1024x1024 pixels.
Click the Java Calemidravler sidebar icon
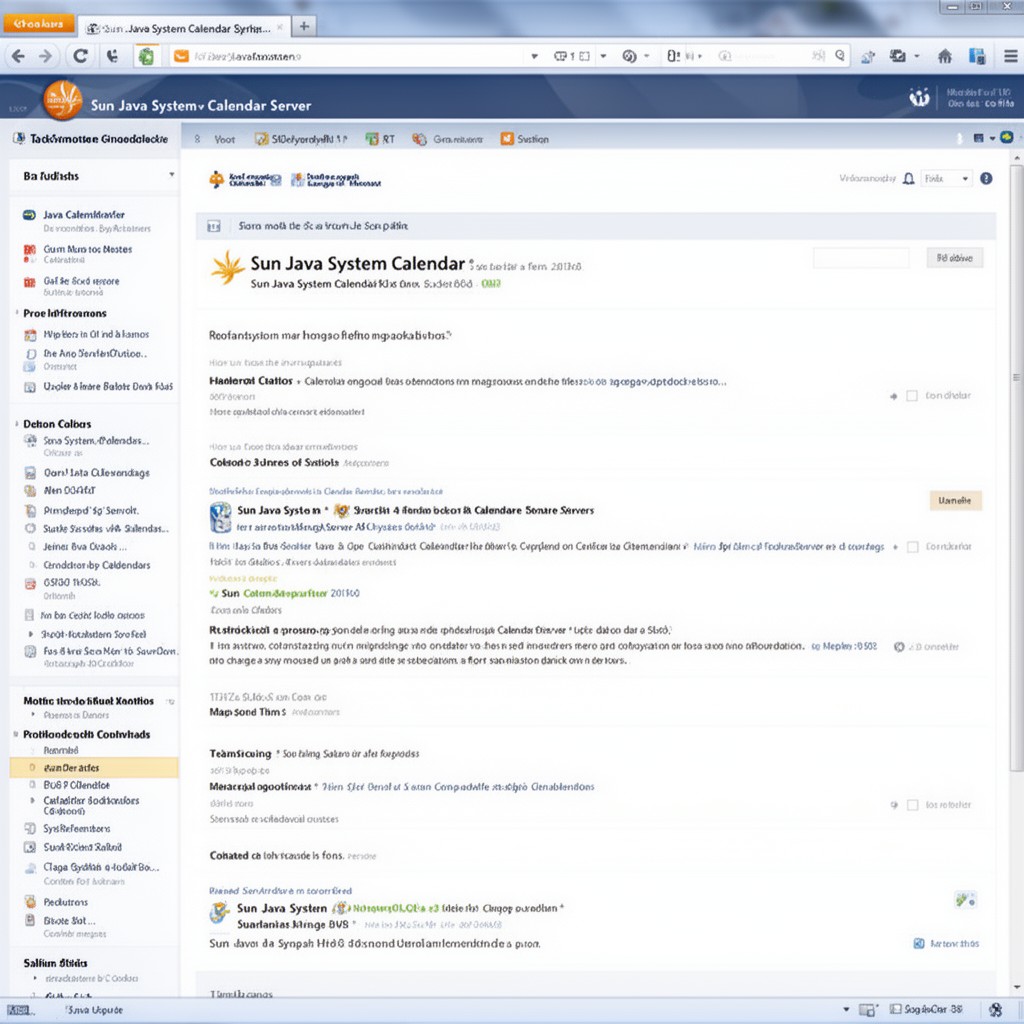coord(29,215)
